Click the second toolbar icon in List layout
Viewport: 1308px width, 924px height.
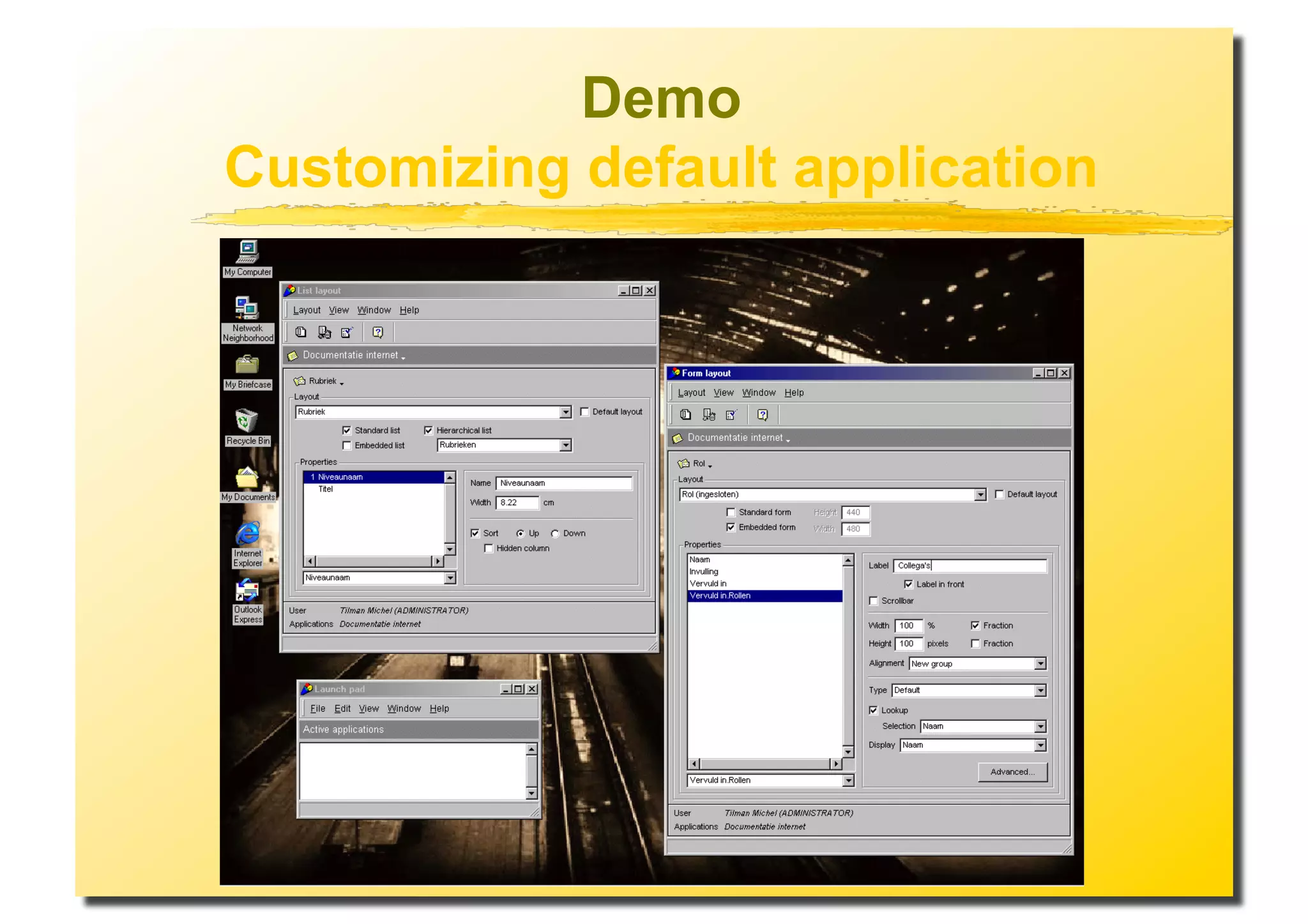tap(324, 332)
